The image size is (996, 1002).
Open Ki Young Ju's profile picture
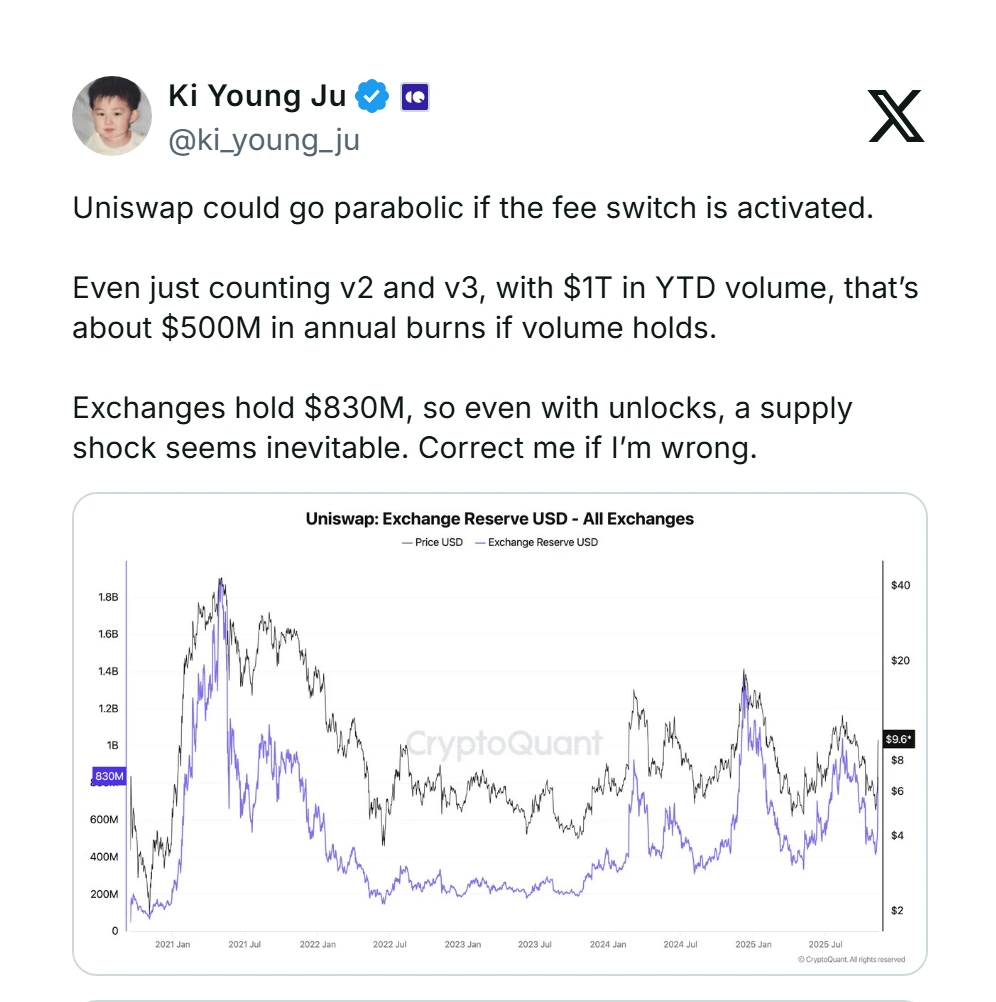pos(112,115)
